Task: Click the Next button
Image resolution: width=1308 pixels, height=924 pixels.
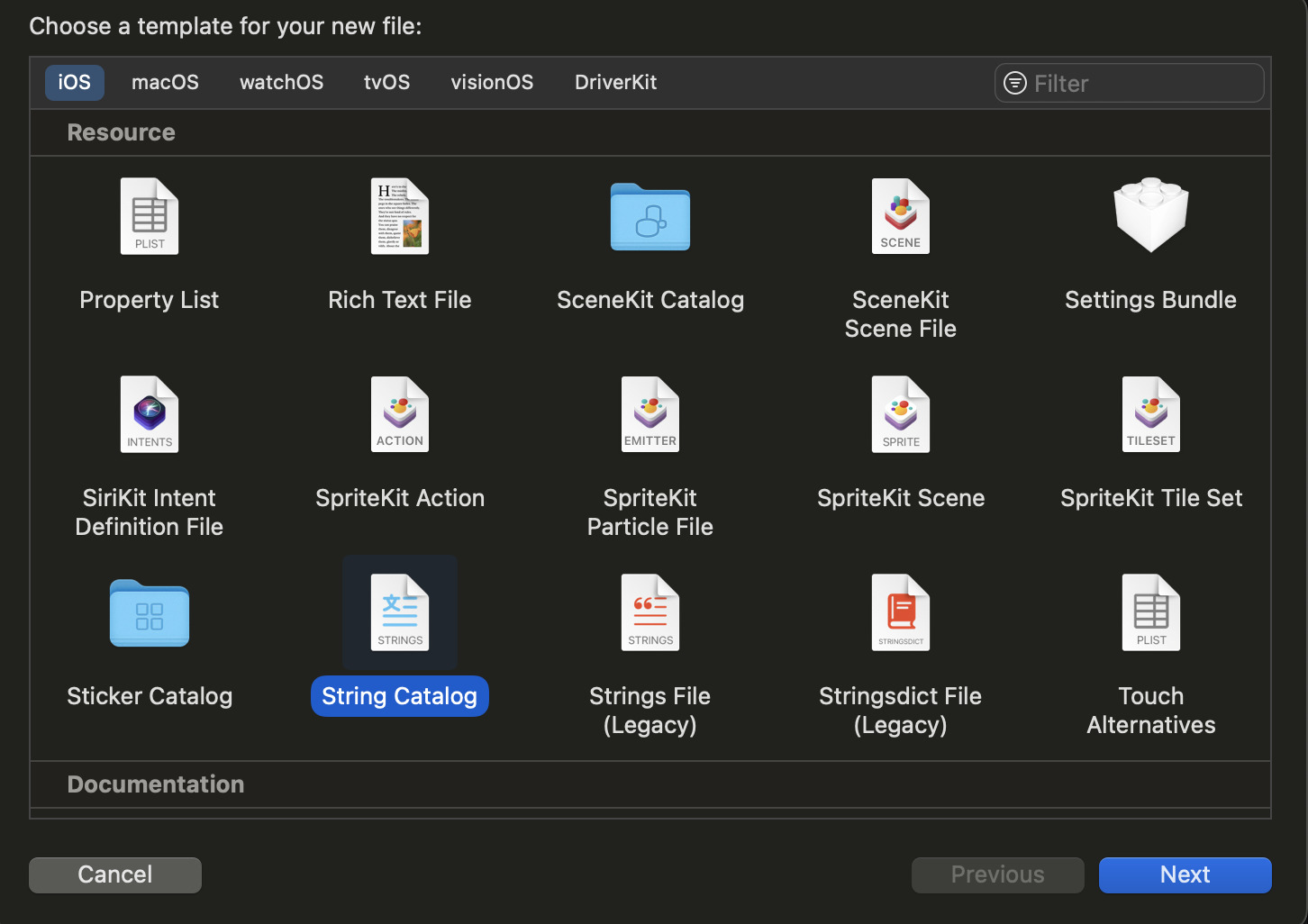Action: (x=1185, y=874)
